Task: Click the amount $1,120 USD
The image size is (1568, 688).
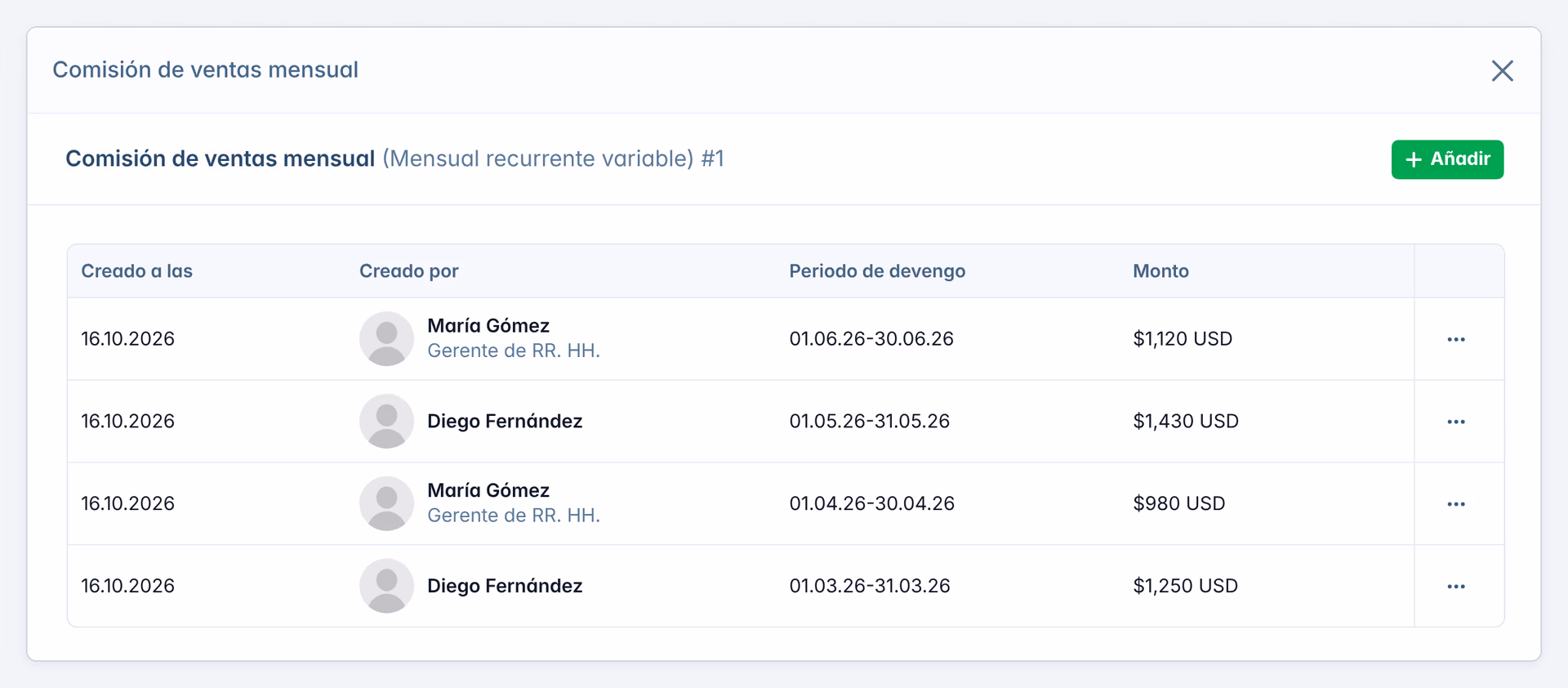Action: [1183, 339]
